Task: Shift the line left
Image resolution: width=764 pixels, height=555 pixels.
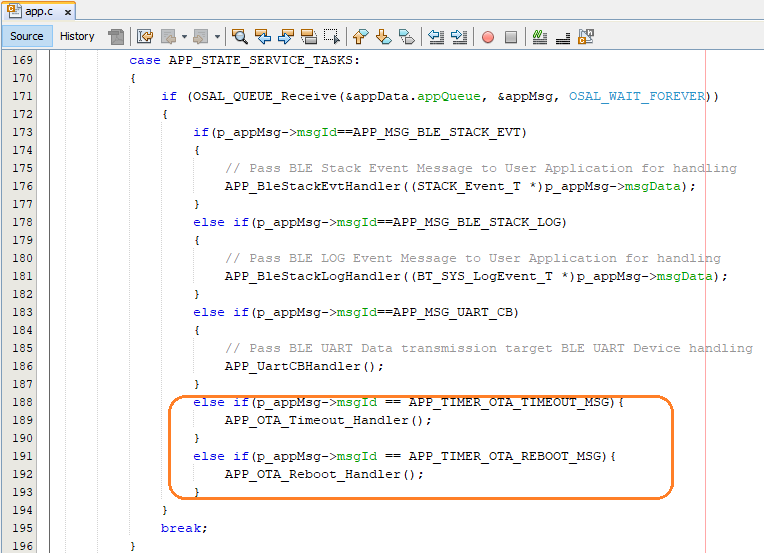Action: 436,37
